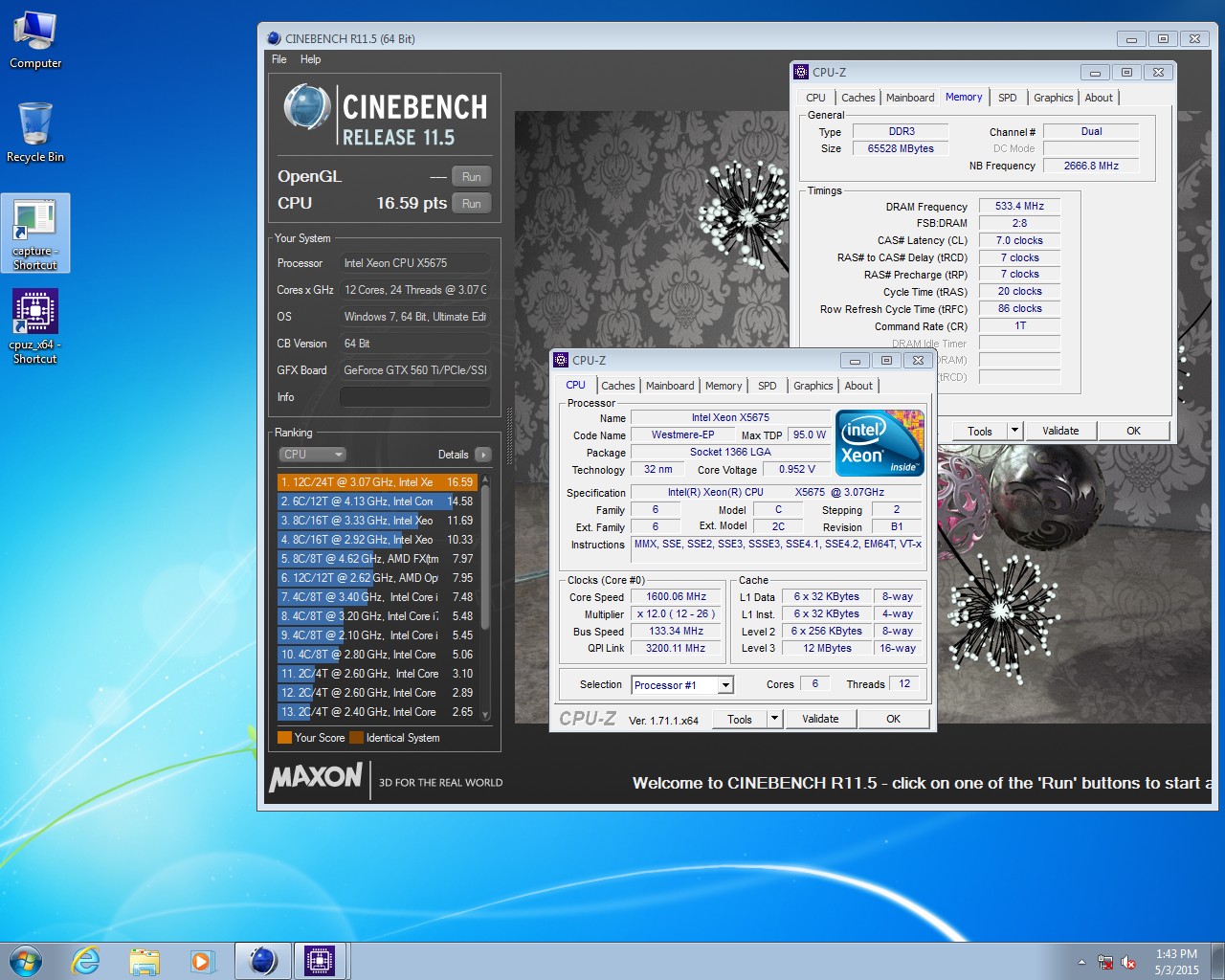Open Windows Media Player taskbar icon
This screenshot has height=980, width=1225.
coord(203,961)
